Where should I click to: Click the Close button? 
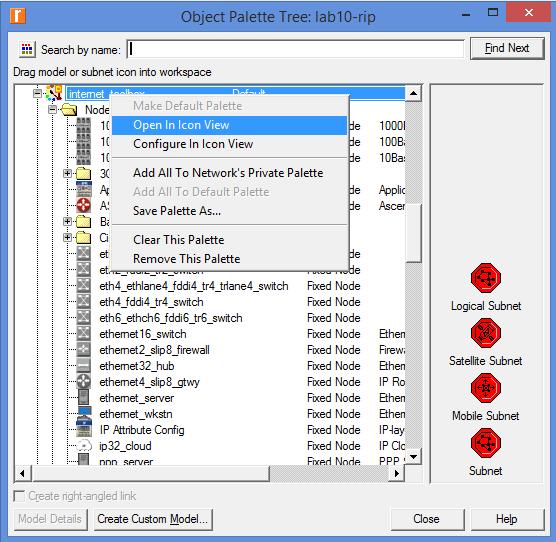tap(427, 519)
